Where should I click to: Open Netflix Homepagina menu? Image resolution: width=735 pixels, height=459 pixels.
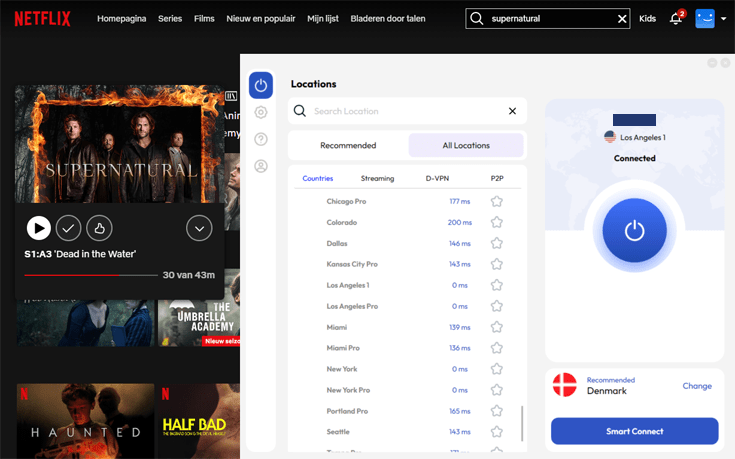point(121,19)
